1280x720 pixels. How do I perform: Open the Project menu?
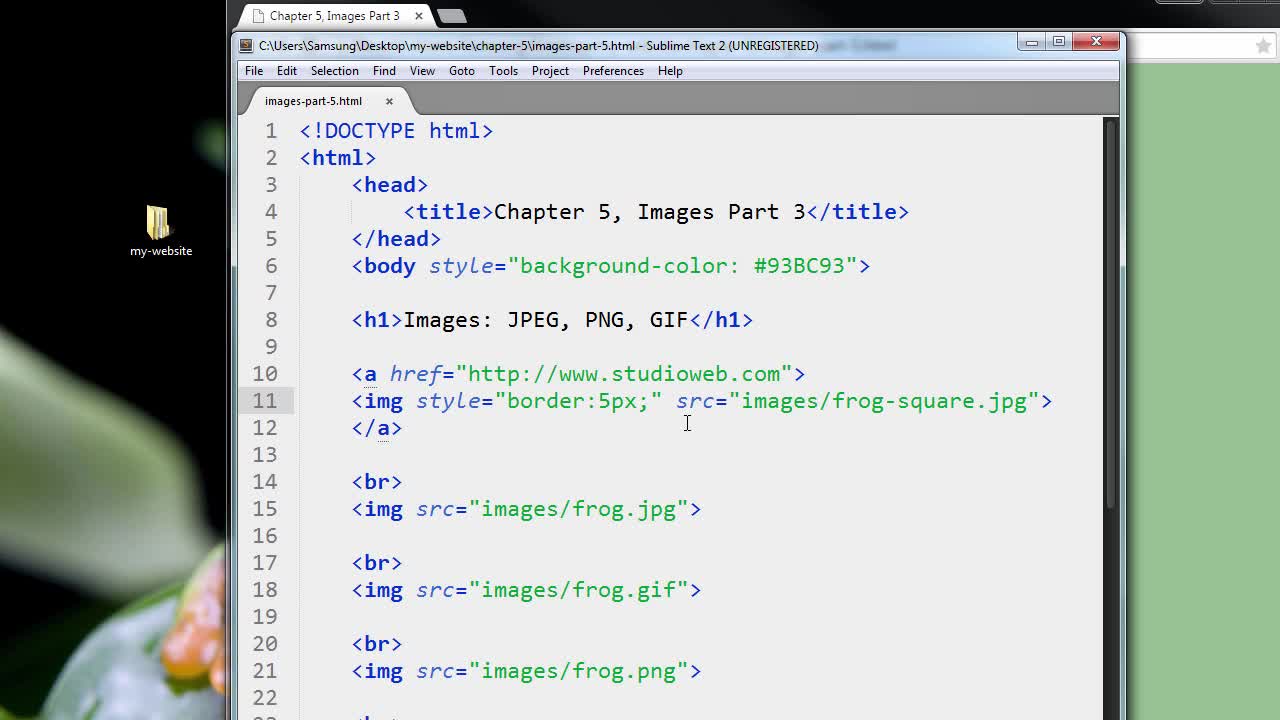pos(550,71)
